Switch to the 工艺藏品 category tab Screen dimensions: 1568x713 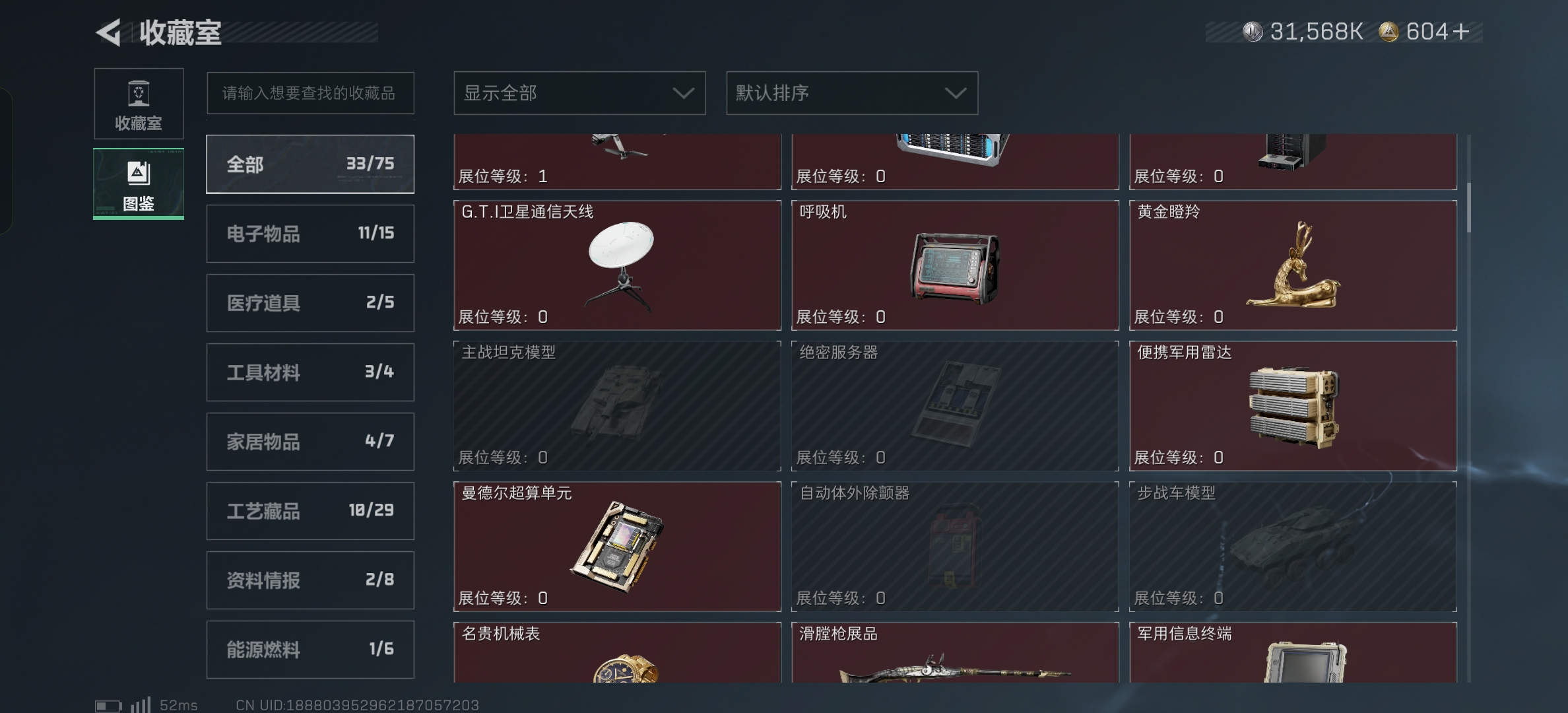310,511
